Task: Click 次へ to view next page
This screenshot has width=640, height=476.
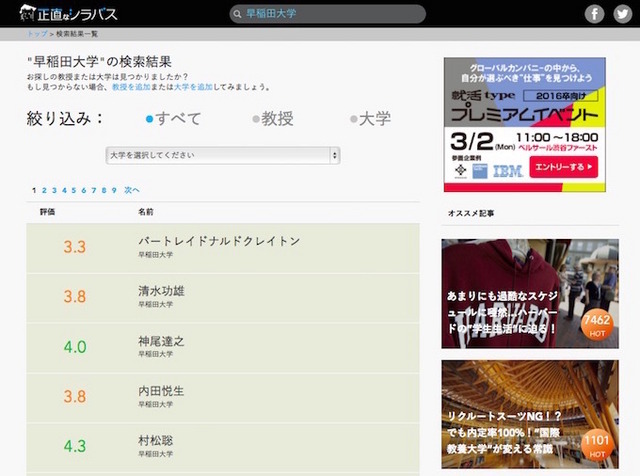Action: 132,190
